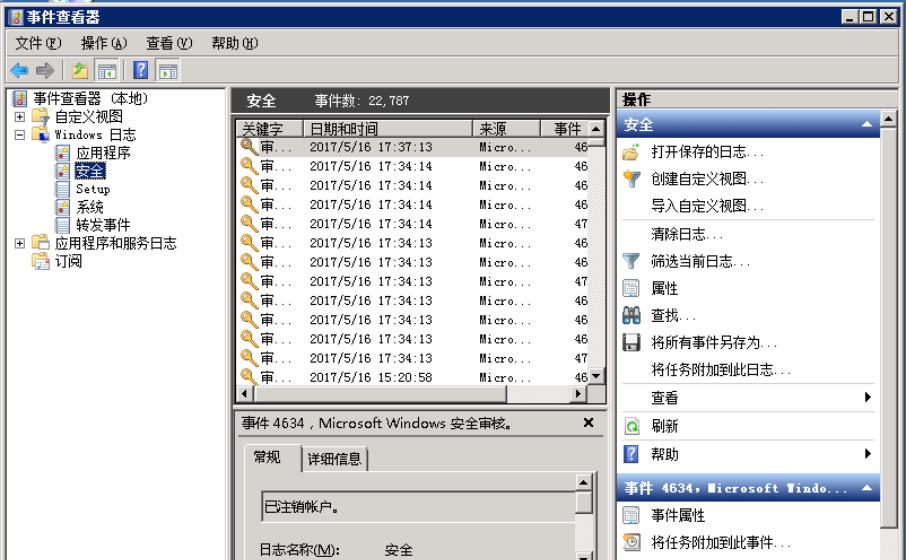Click the blue Help question-mark toolbar icon
This screenshot has height=560, width=906.
click(x=140, y=71)
